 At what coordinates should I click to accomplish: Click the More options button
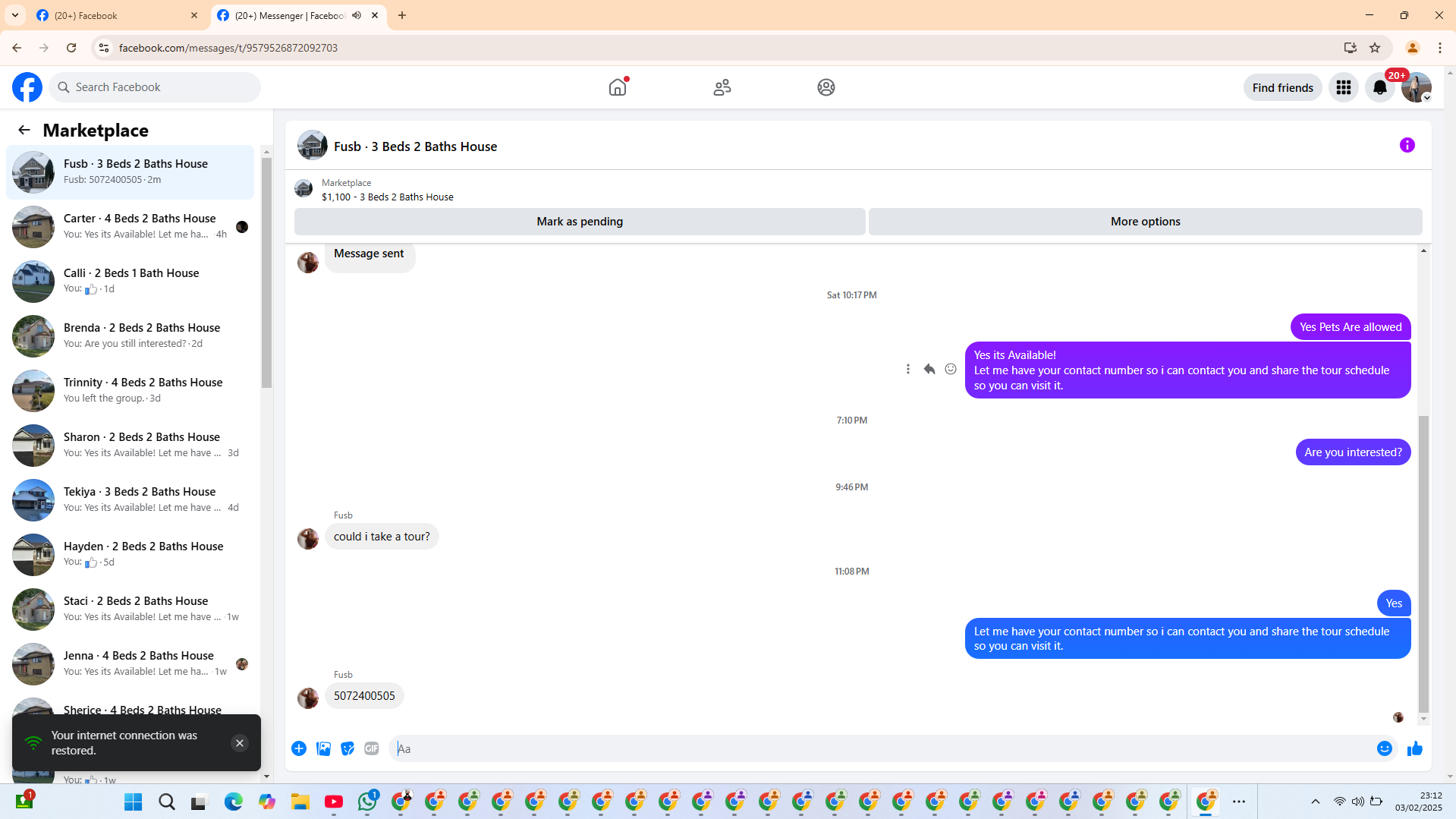click(1146, 222)
